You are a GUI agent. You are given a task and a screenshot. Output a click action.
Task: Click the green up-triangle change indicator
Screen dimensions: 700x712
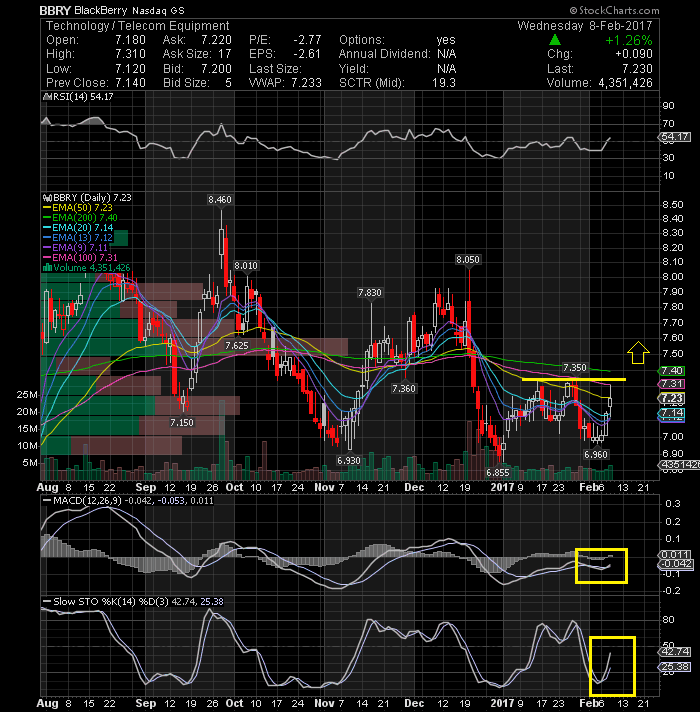click(x=555, y=40)
